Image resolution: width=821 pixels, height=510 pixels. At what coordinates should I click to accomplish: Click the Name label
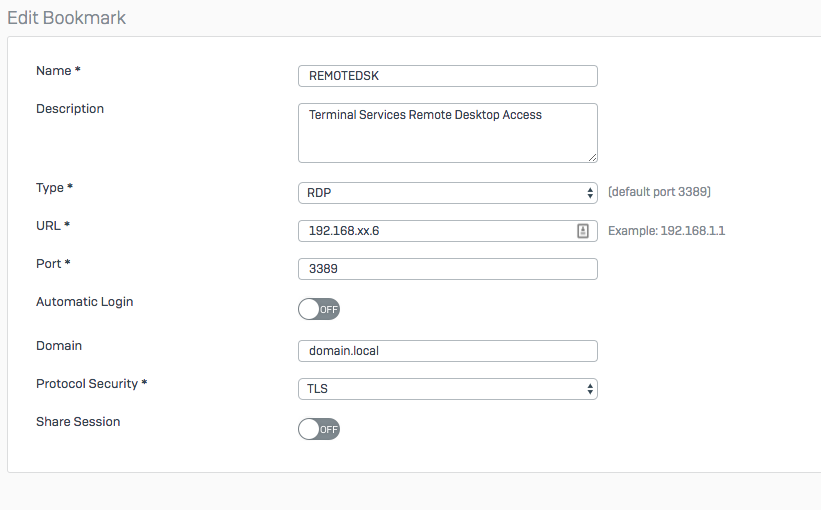click(x=54, y=71)
